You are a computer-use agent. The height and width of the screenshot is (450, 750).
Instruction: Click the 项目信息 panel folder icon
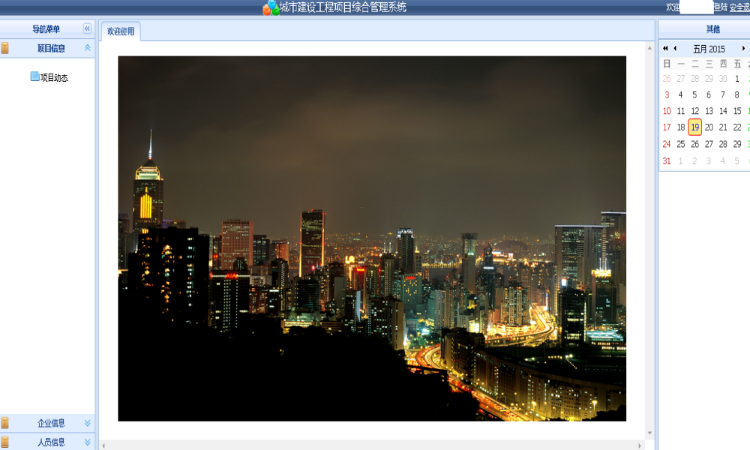click(x=5, y=48)
